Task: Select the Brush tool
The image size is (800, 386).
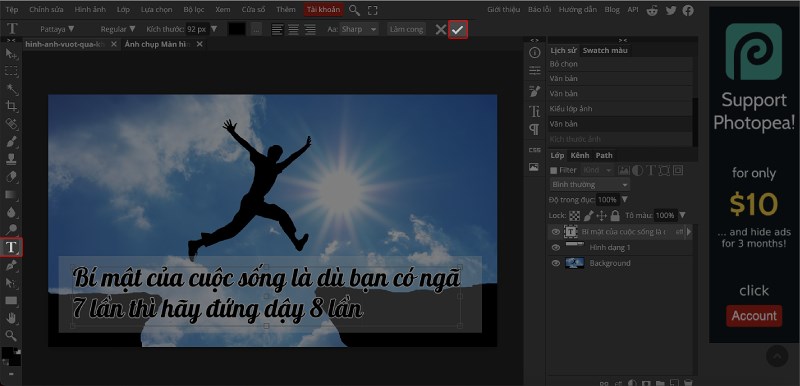Action: click(11, 142)
